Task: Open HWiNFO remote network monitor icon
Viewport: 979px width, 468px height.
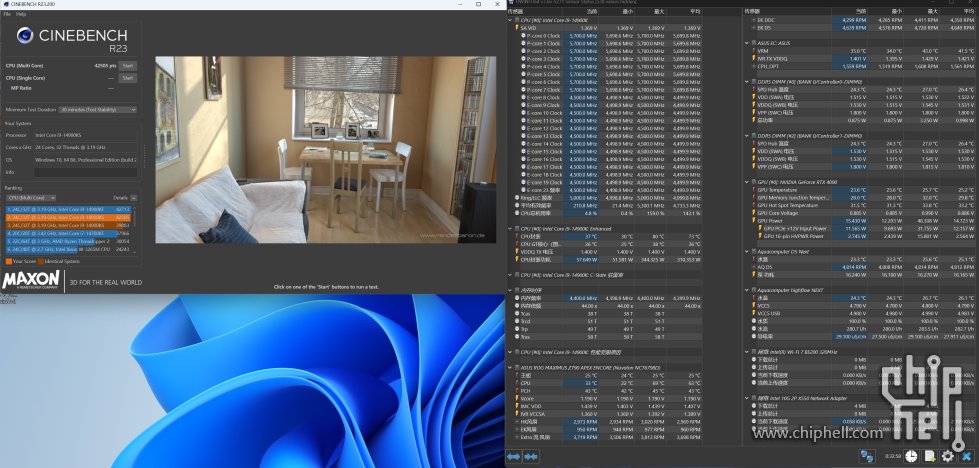Action: coord(867,456)
